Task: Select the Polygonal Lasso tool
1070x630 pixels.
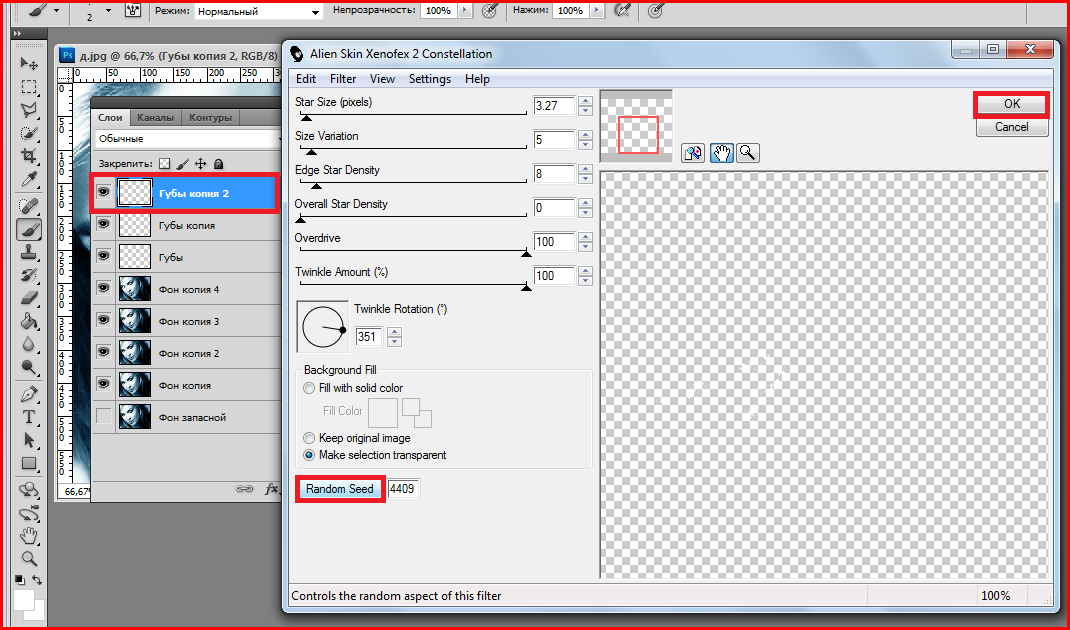Action: (29, 110)
